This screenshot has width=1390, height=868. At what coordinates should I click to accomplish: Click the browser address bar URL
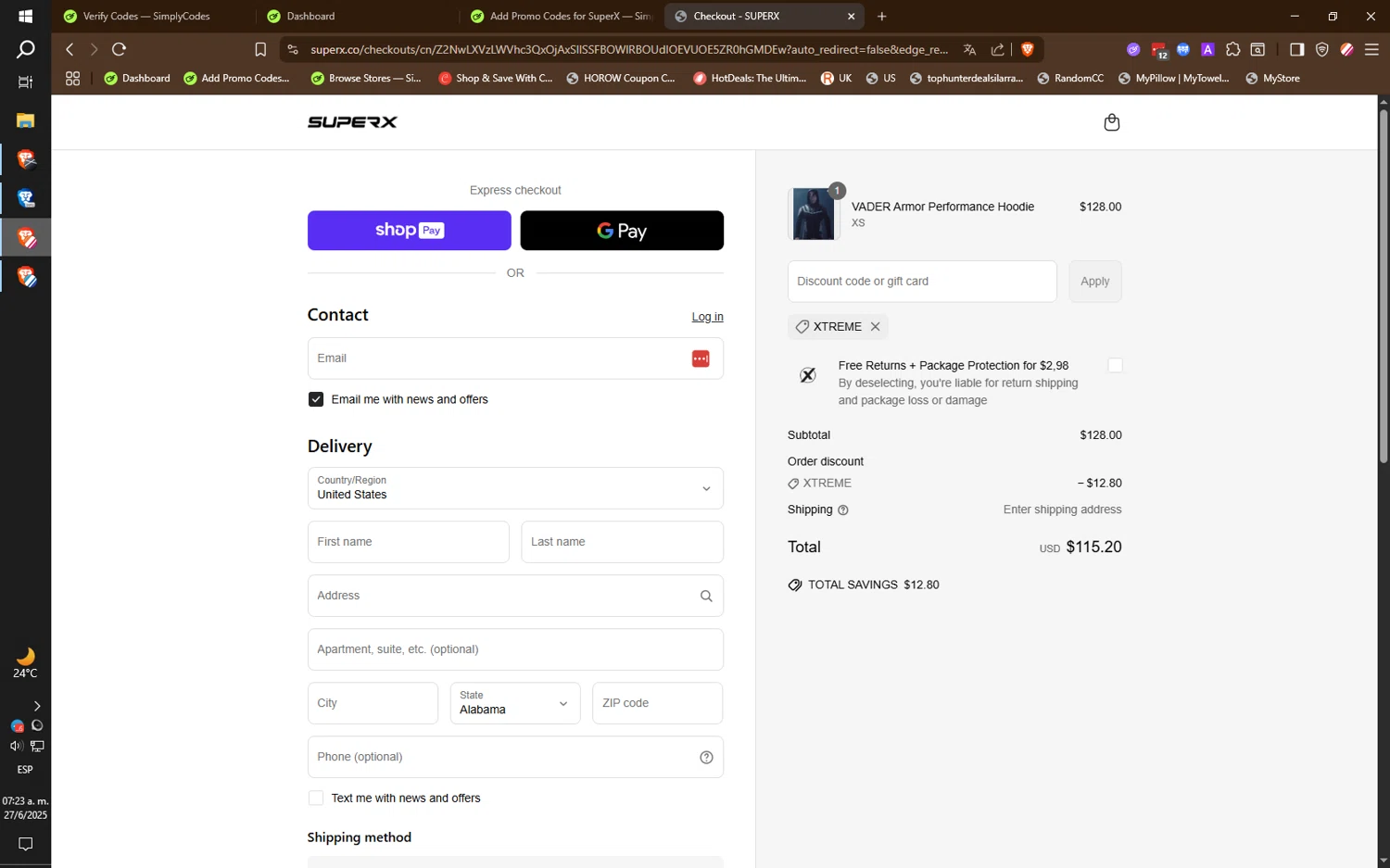pos(629,50)
